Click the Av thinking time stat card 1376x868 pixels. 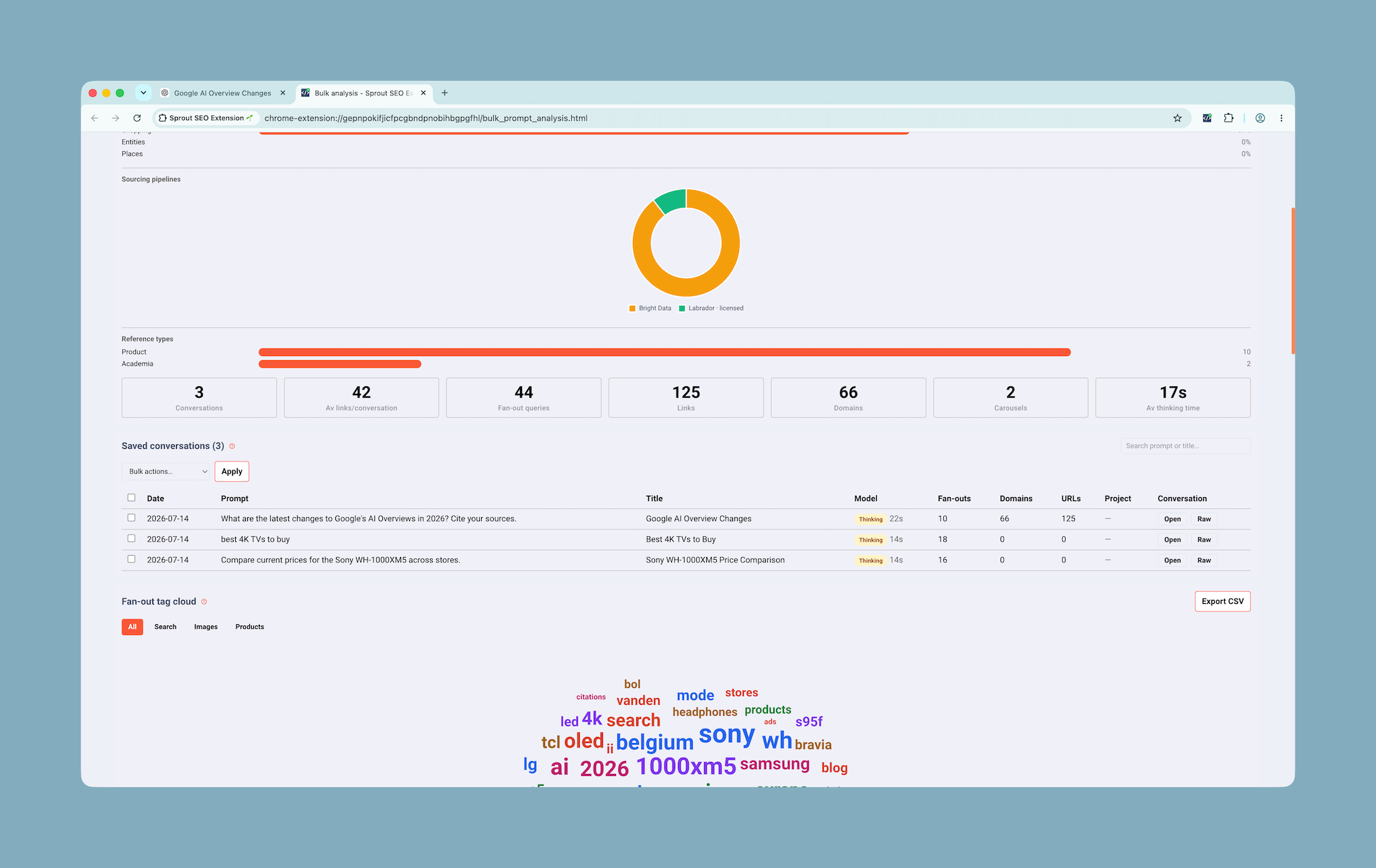[1173, 398]
